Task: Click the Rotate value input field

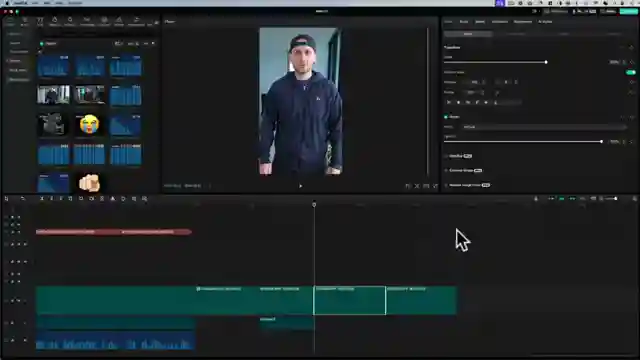Action: (x=473, y=92)
